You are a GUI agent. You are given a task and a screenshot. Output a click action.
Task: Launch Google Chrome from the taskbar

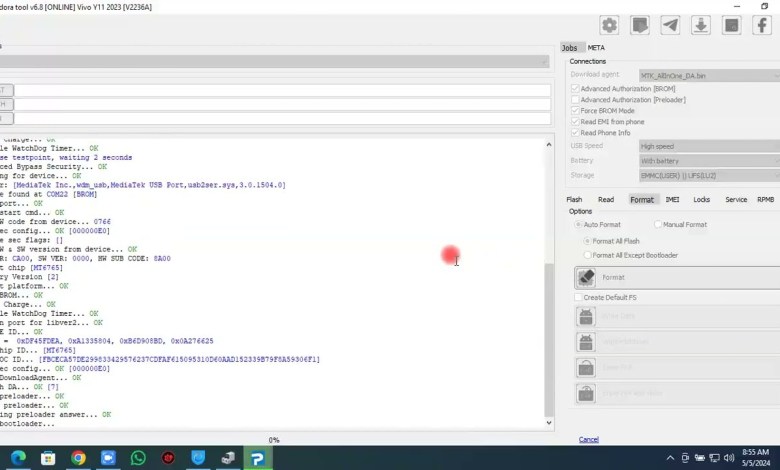coord(78,458)
